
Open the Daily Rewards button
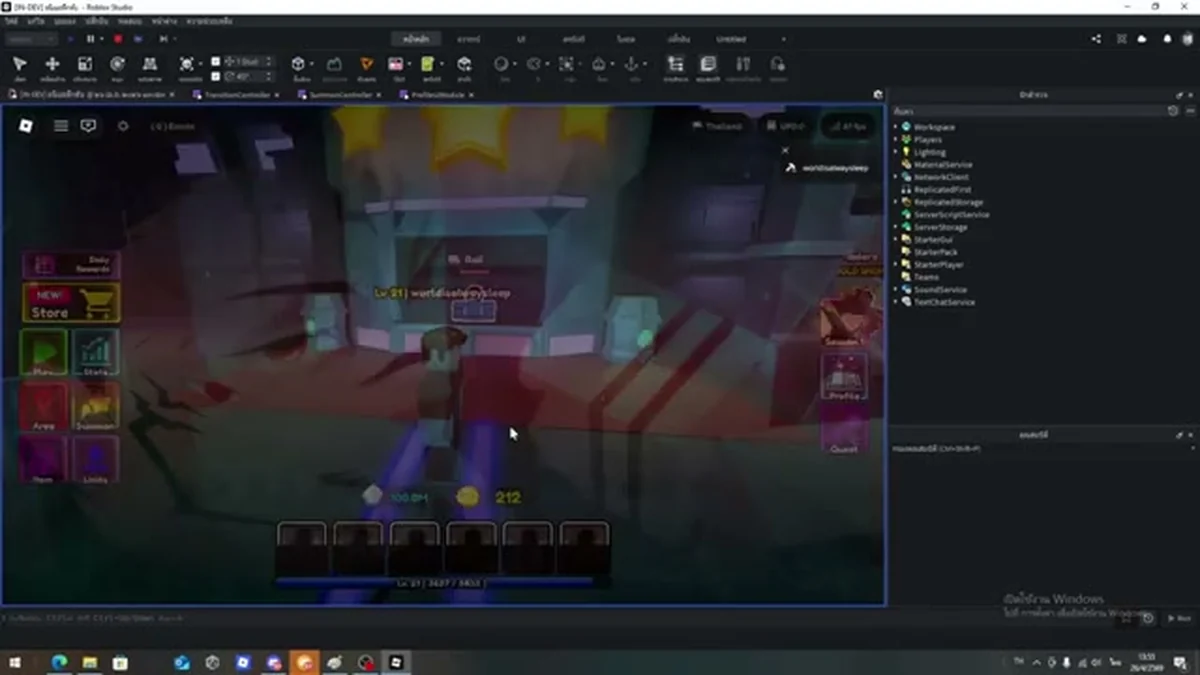click(71, 264)
